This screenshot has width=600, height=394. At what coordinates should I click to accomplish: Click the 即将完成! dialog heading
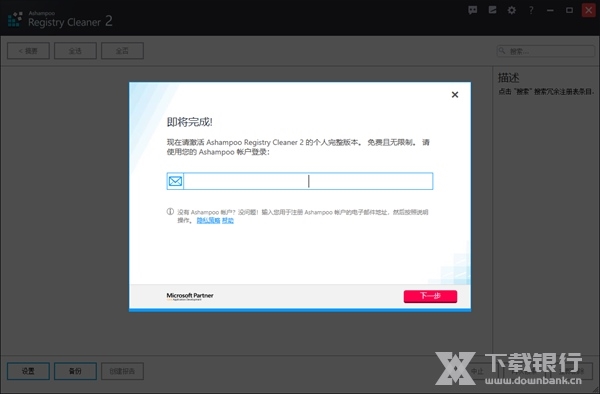189,122
